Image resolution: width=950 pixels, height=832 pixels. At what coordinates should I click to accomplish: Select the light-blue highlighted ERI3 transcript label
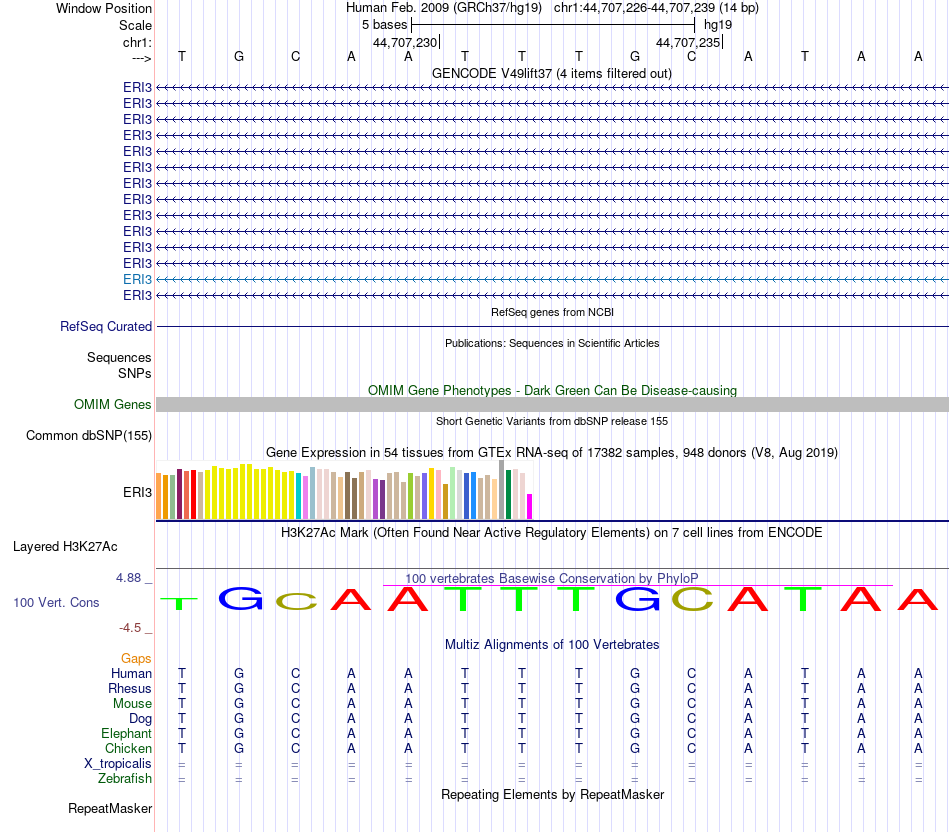coord(137,279)
